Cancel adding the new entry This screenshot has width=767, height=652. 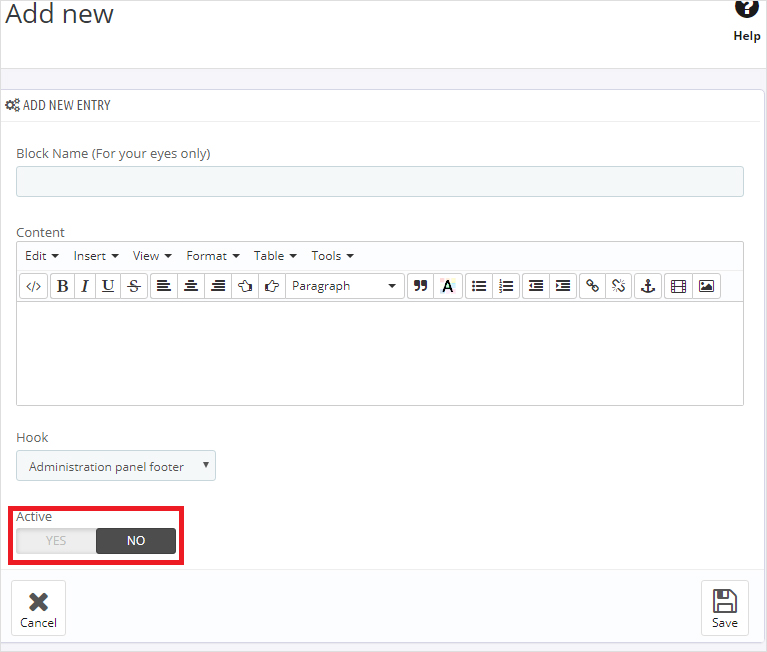coord(39,608)
